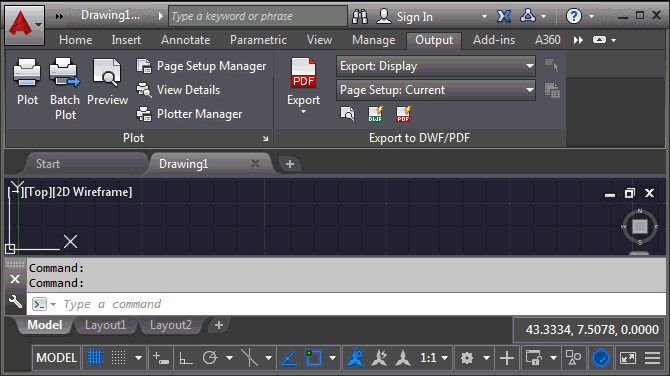
Task: Open the Help question mark
Action: click(573, 16)
